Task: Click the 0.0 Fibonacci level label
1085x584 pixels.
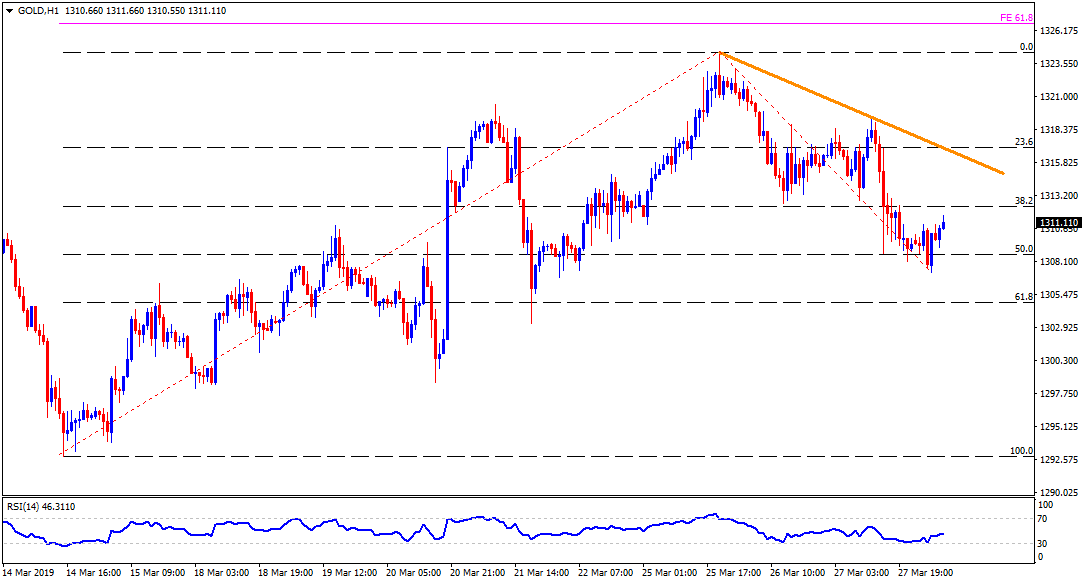Action: pyautogui.click(x=1025, y=47)
